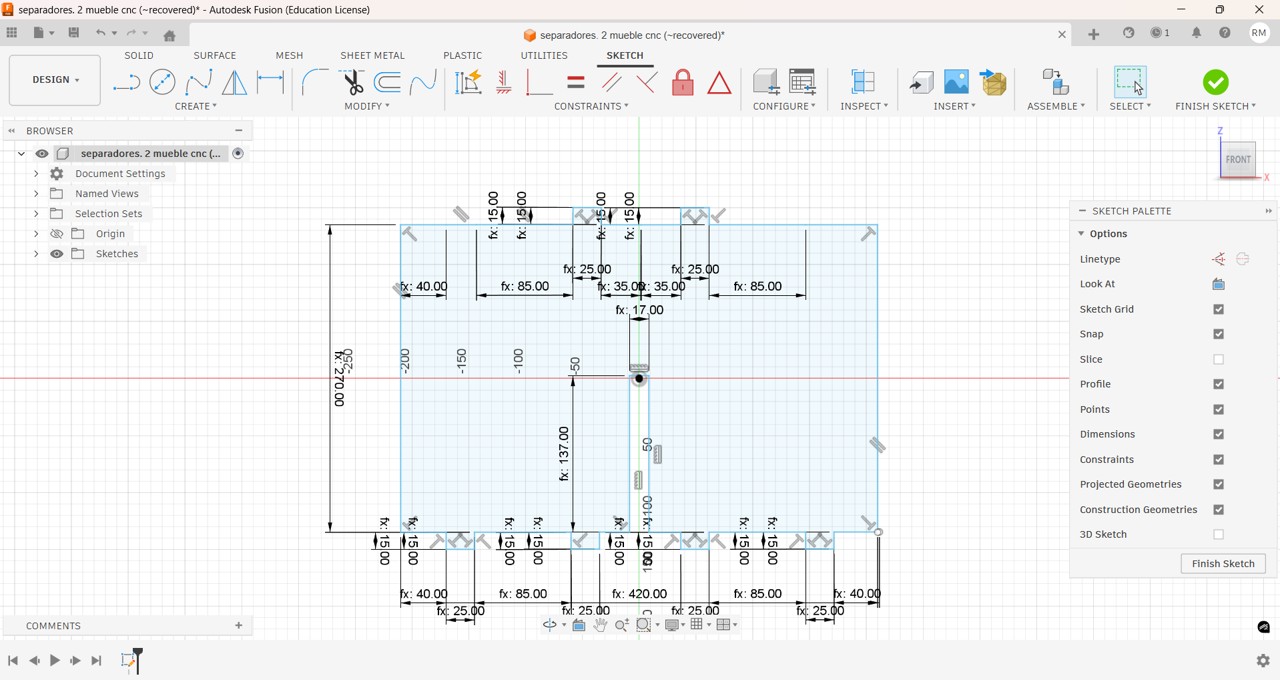This screenshot has width=1280, height=680.
Task: Open the FINISH SKETCH menu label
Action: click(1215, 106)
